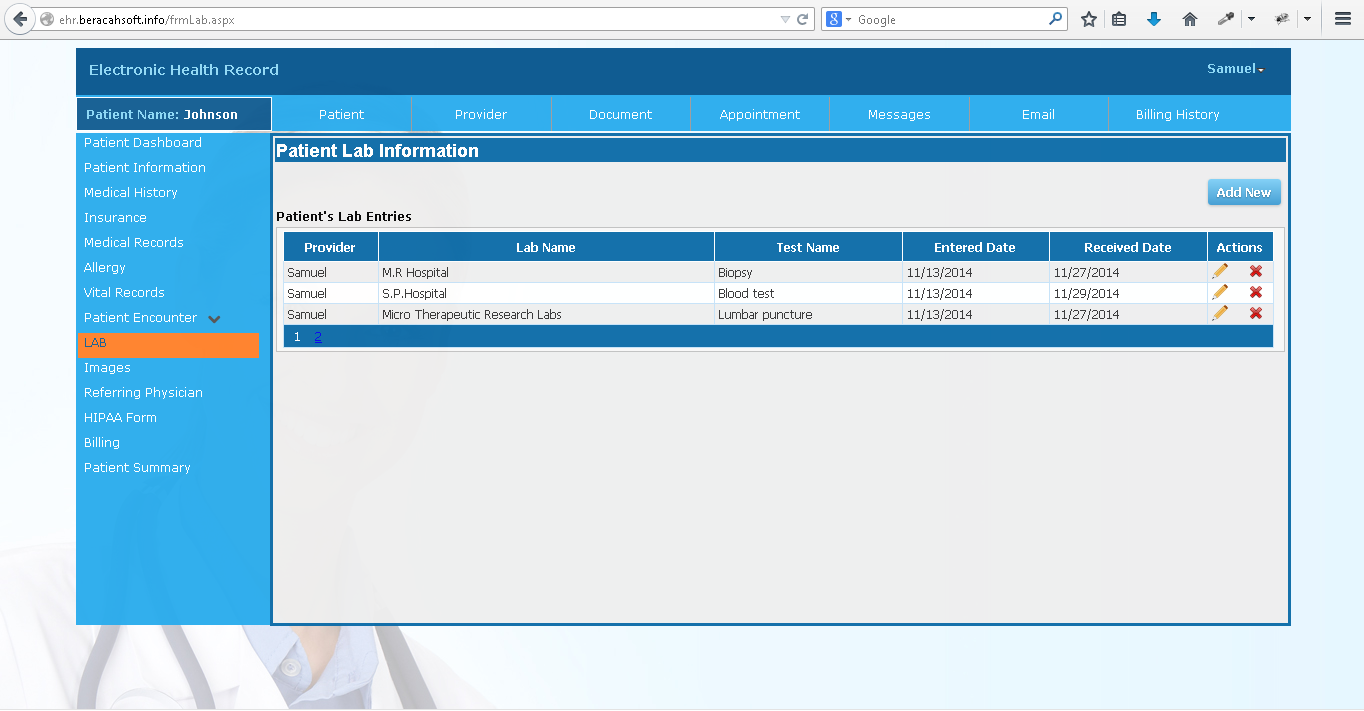The height and width of the screenshot is (711, 1364).
Task: Click the eyedropper add-on icon
Action: pos(1225,19)
